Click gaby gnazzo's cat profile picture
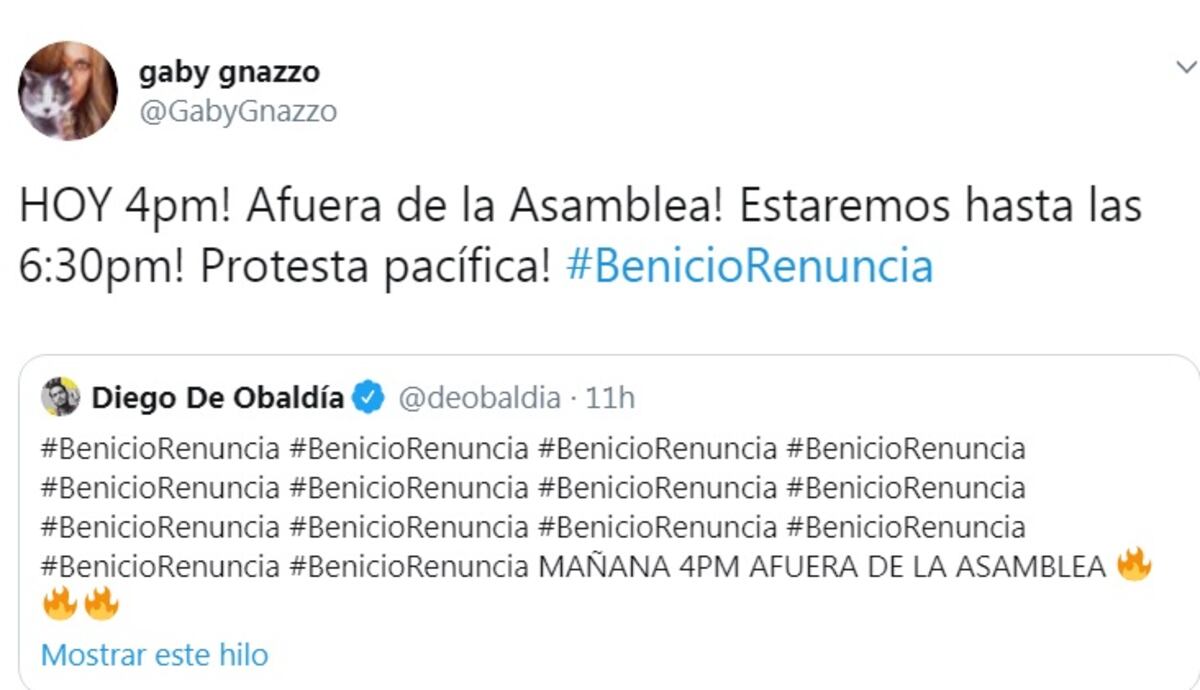Screen dimensions: 1200x690 click(x=68, y=91)
